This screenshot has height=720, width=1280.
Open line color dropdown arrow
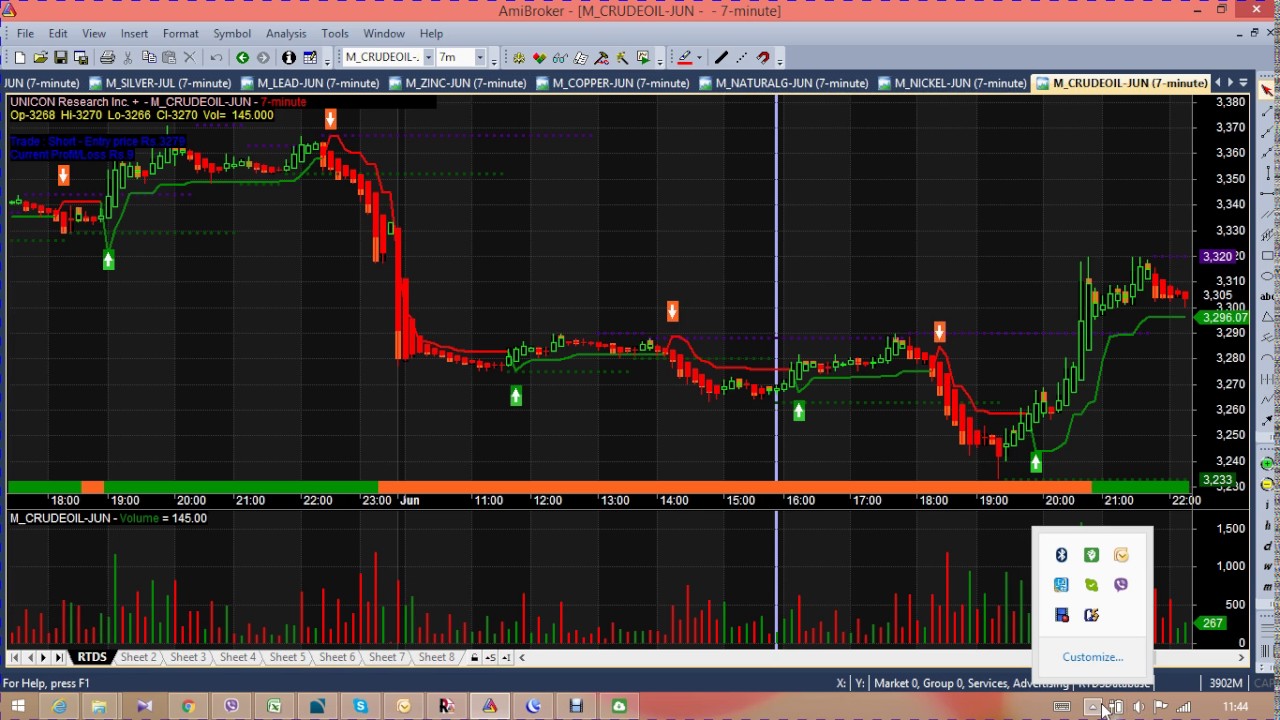click(x=698, y=58)
